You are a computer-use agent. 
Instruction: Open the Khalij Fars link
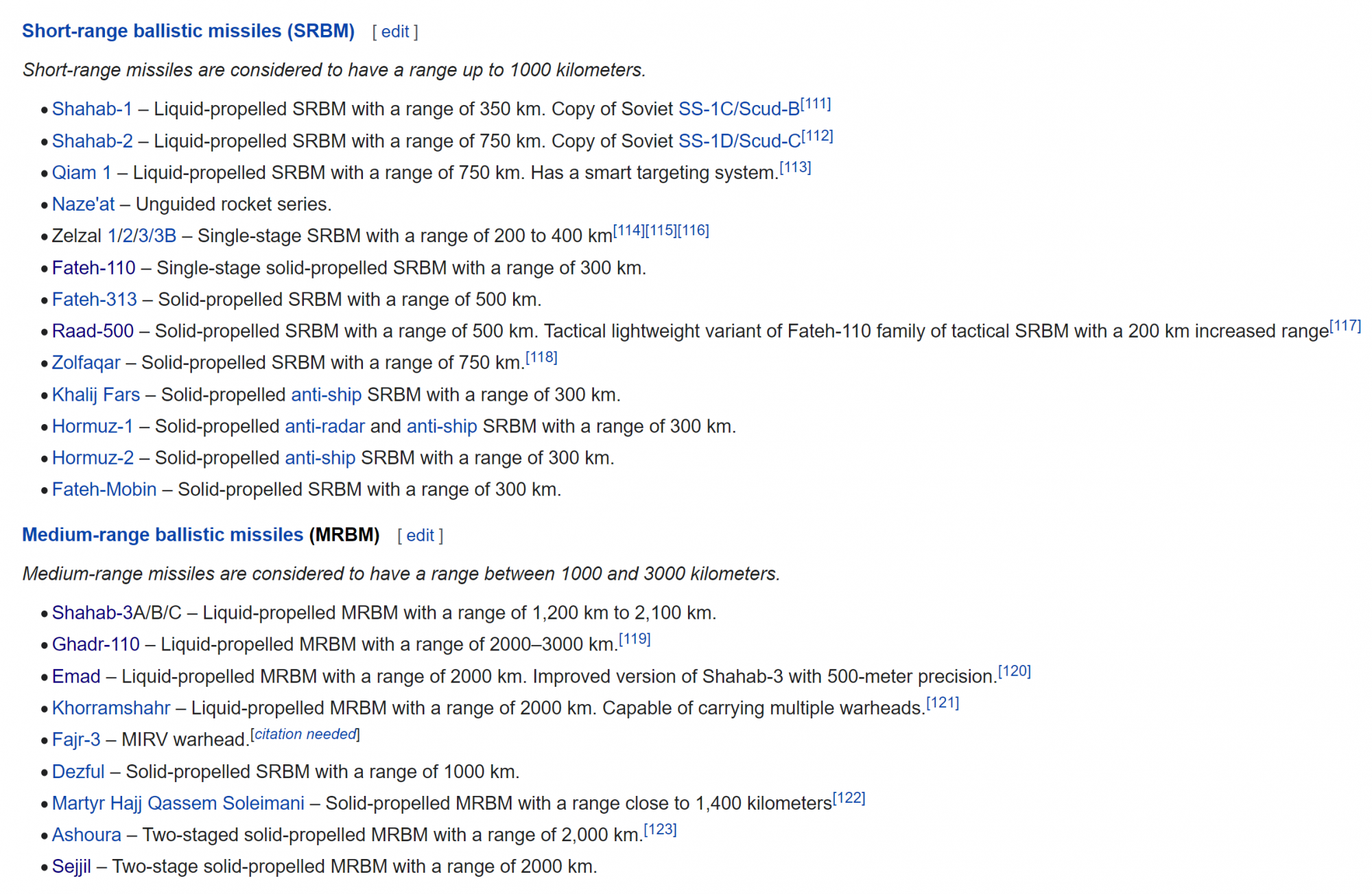click(x=96, y=395)
